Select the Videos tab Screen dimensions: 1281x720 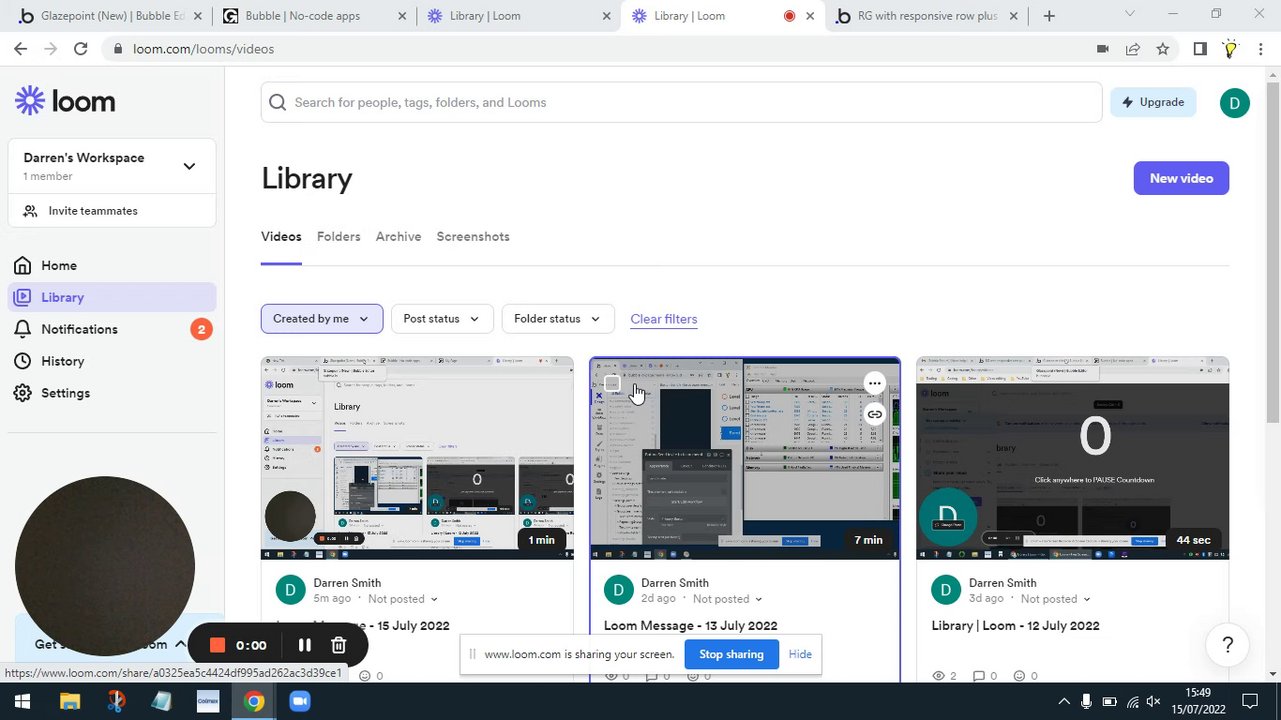(281, 237)
